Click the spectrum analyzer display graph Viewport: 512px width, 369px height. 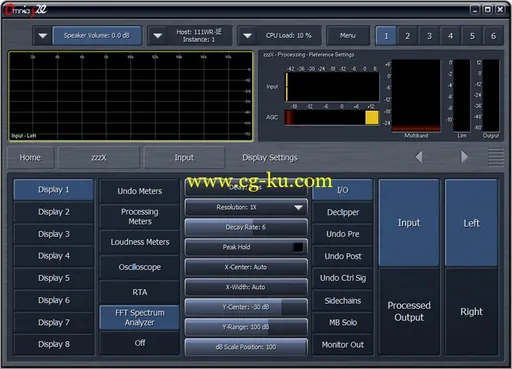click(131, 96)
